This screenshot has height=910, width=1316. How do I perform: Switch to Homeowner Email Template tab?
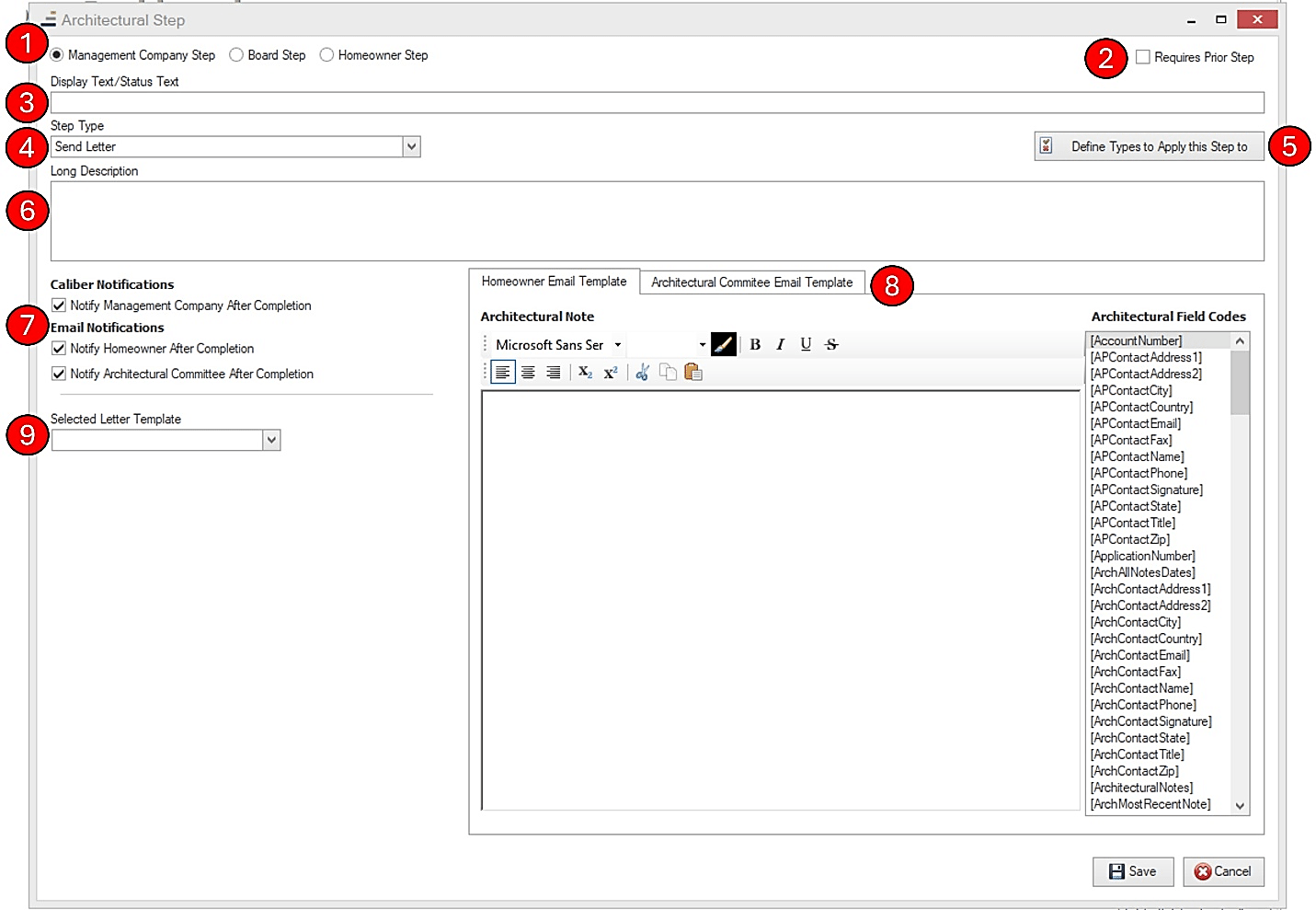pyautogui.click(x=554, y=282)
